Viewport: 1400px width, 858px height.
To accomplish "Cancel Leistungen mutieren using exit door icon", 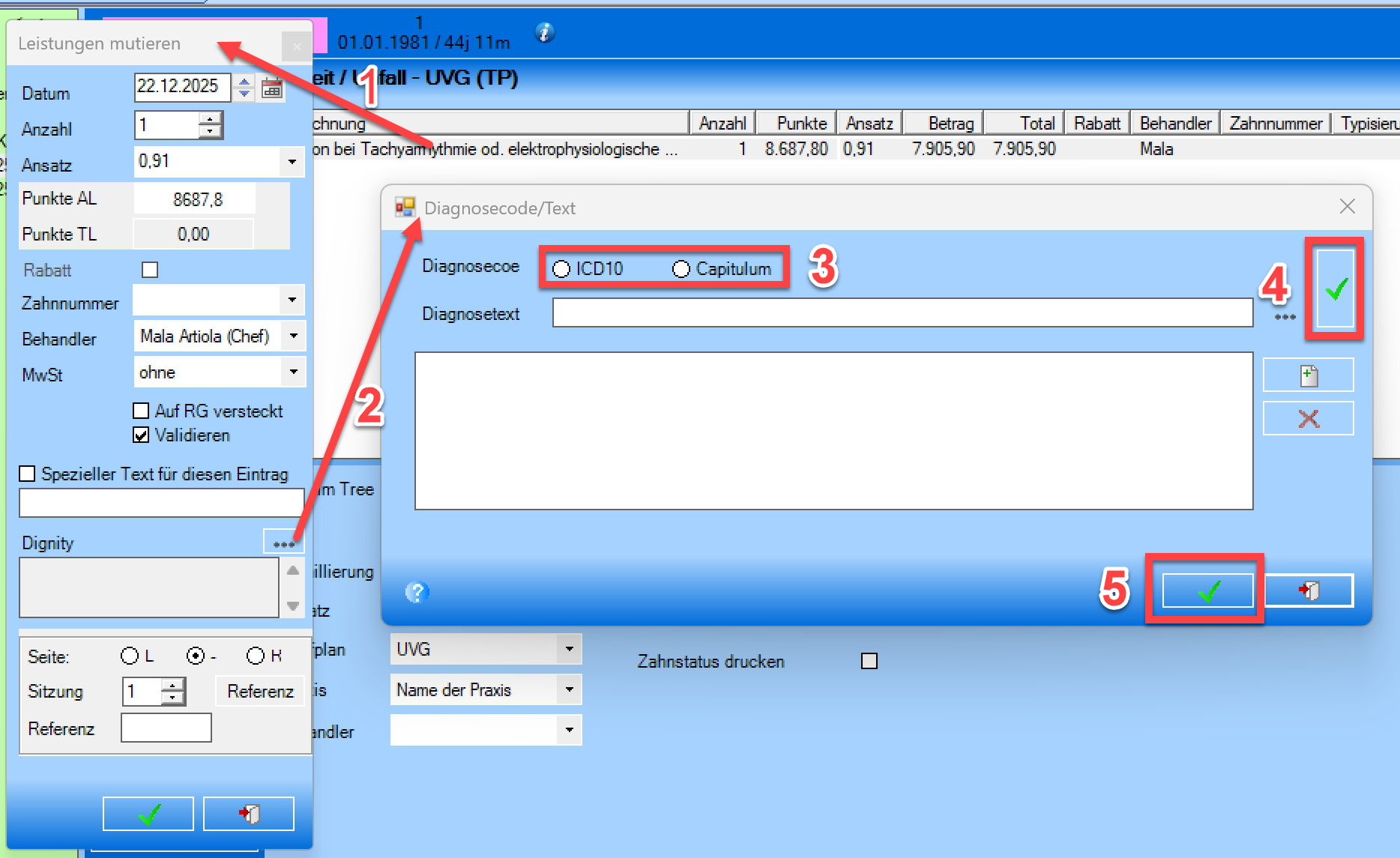I will [x=249, y=814].
